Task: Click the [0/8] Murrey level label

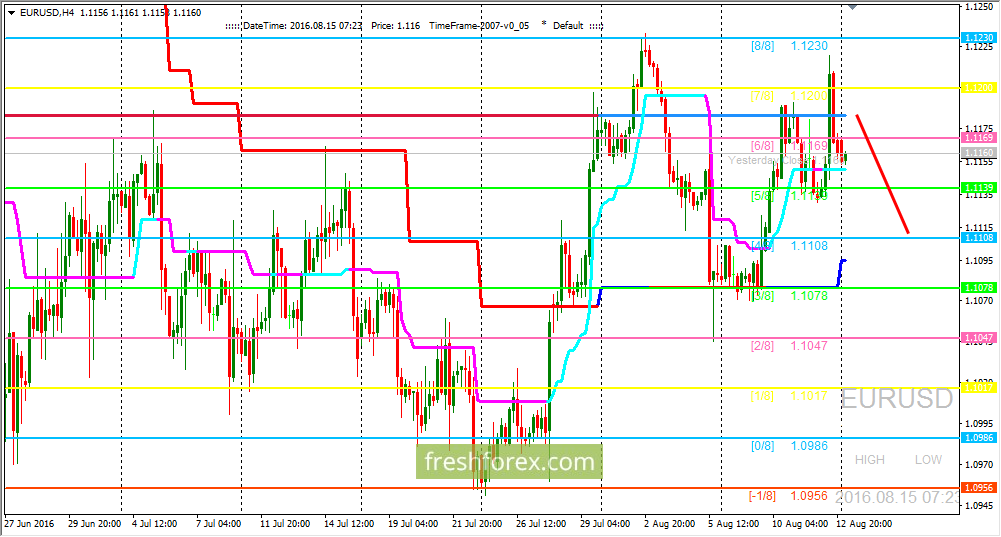Action: pyautogui.click(x=762, y=446)
